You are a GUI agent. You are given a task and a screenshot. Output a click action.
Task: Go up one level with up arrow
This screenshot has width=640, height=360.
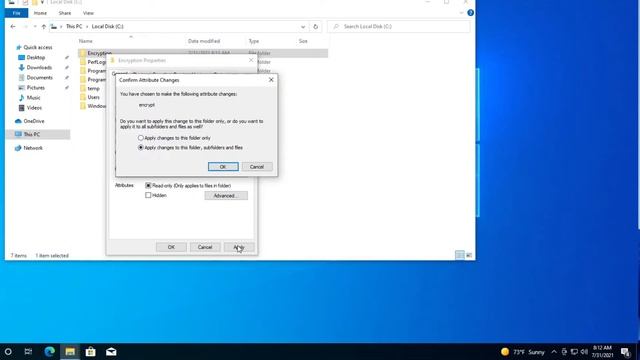click(44, 27)
